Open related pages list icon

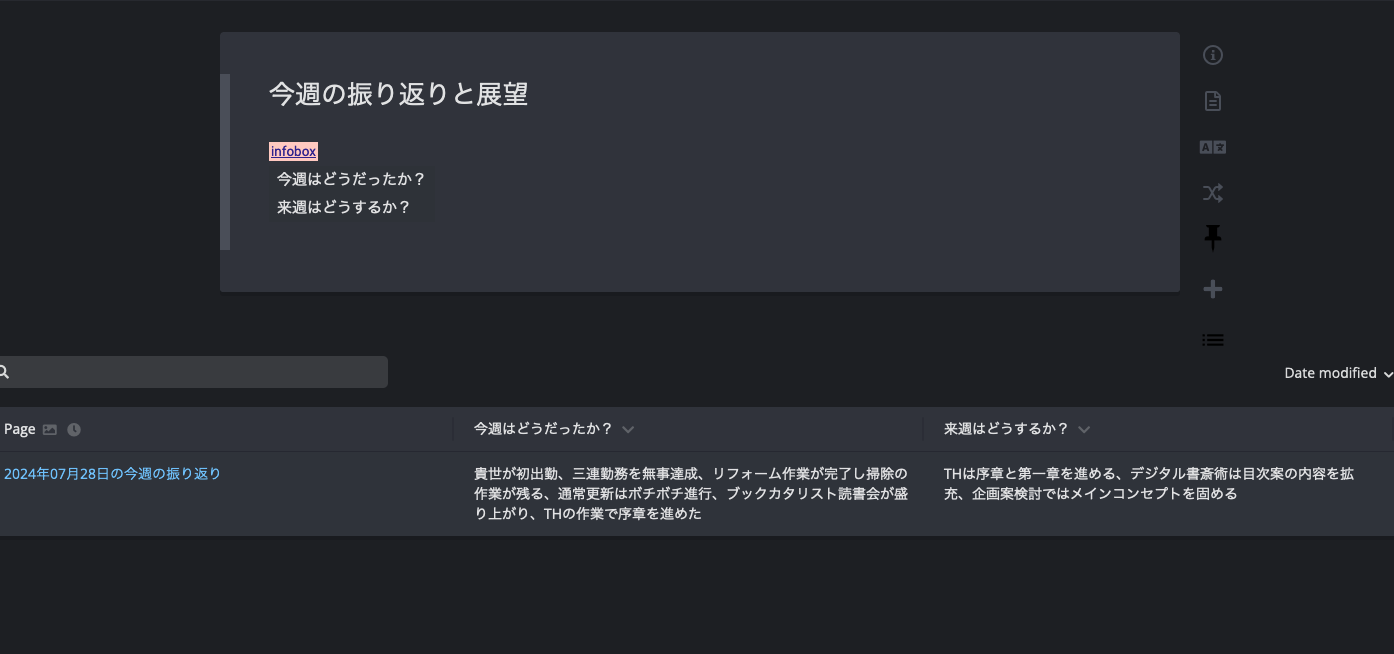[1212, 339]
